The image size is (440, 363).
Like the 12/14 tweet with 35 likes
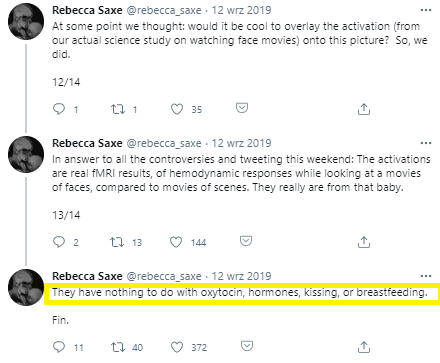pos(177,109)
